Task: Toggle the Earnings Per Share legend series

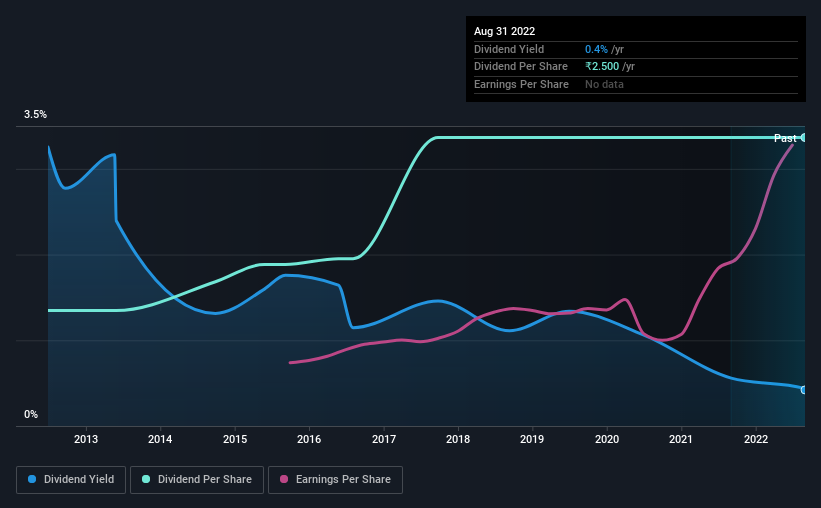Action: point(336,480)
